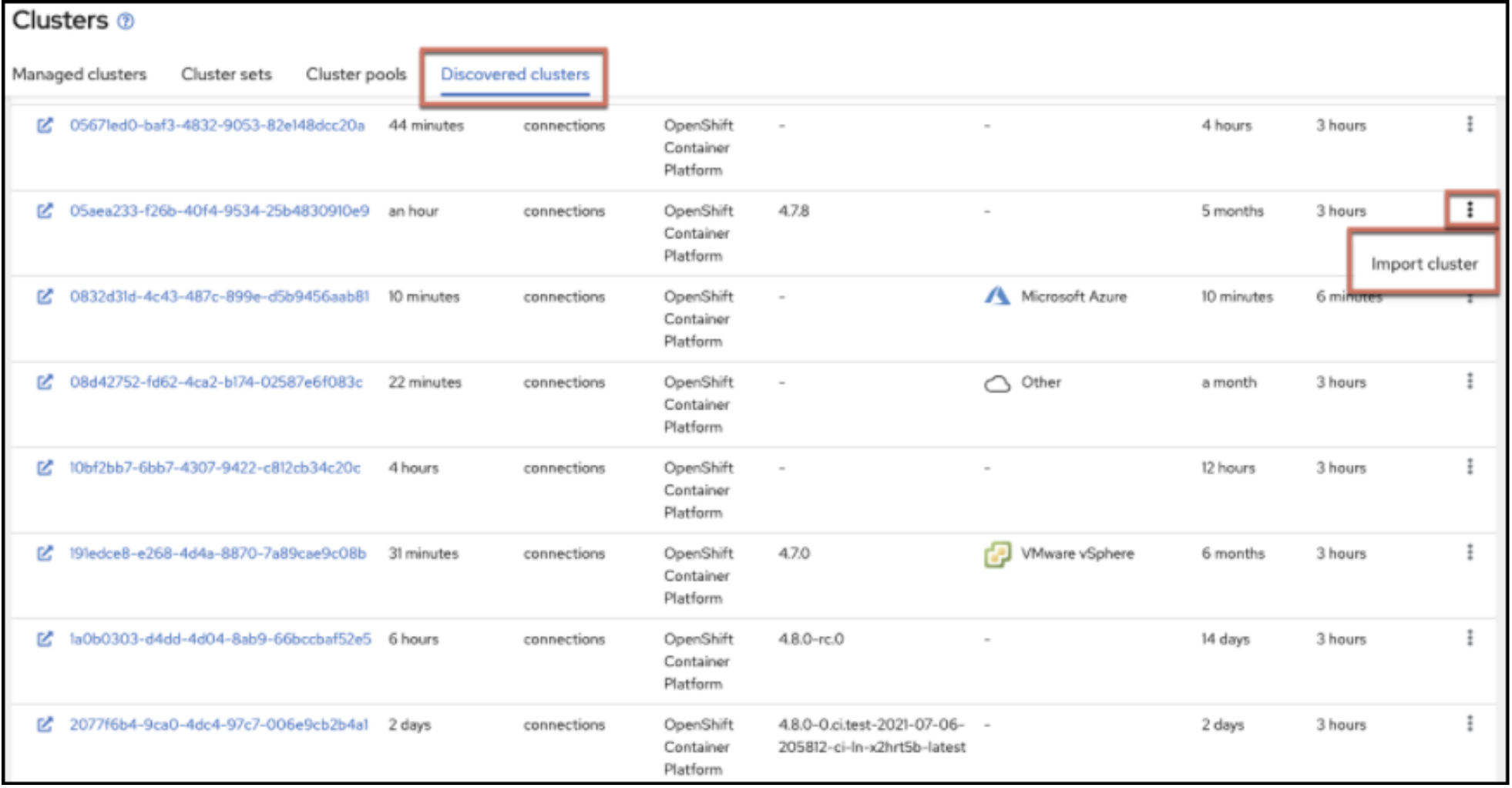
Task: Click external link icon for cluster 05aea233
Action: 45,210
